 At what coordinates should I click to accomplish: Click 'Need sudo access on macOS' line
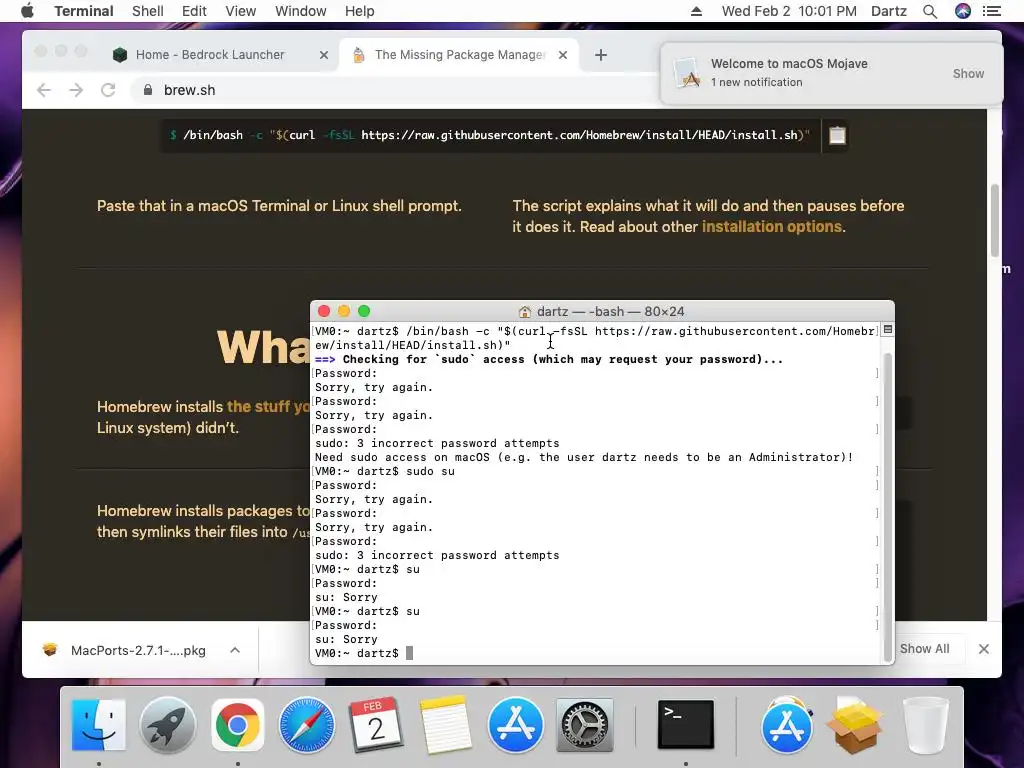click(x=584, y=457)
